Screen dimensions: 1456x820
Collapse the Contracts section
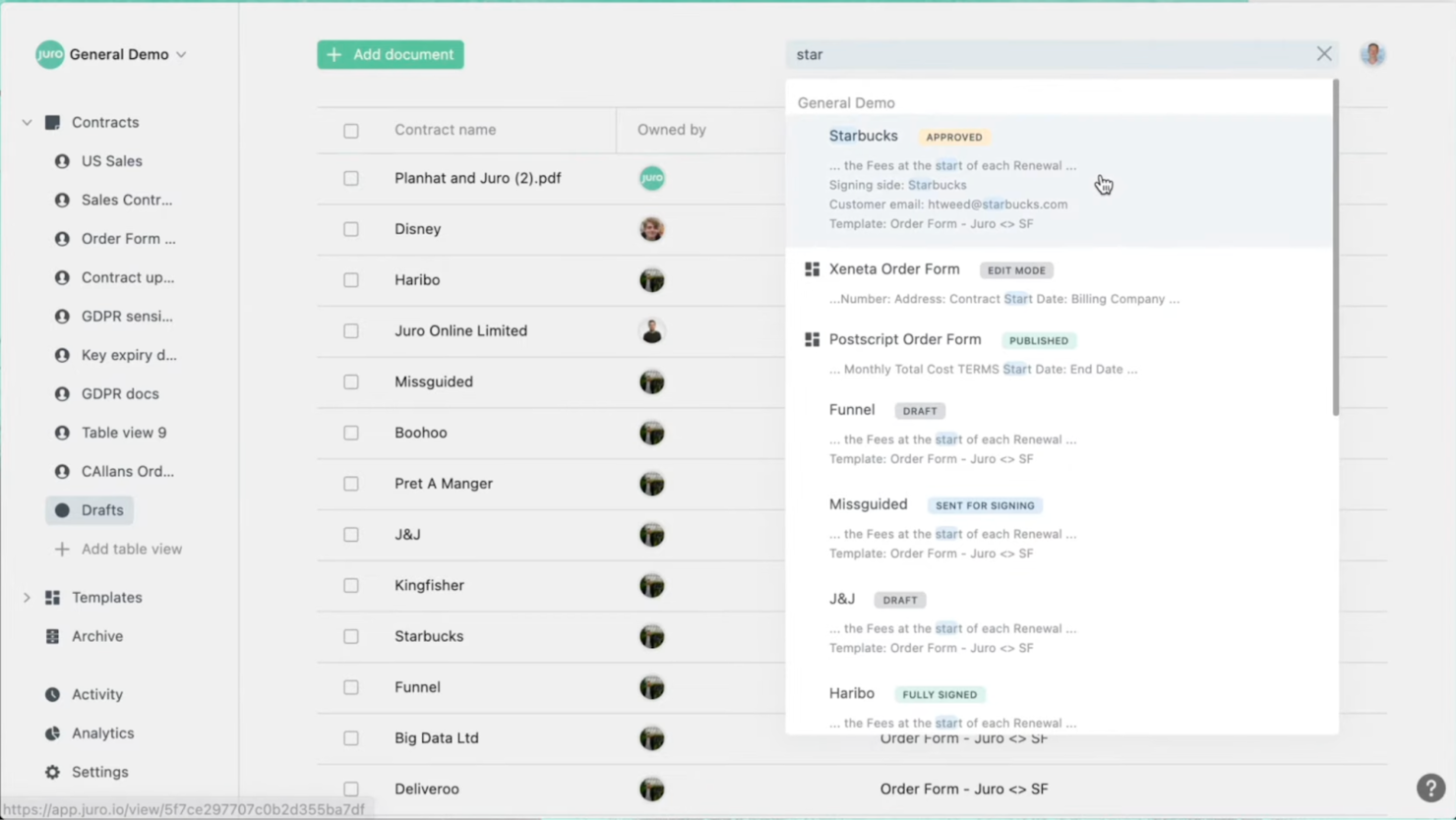[27, 122]
